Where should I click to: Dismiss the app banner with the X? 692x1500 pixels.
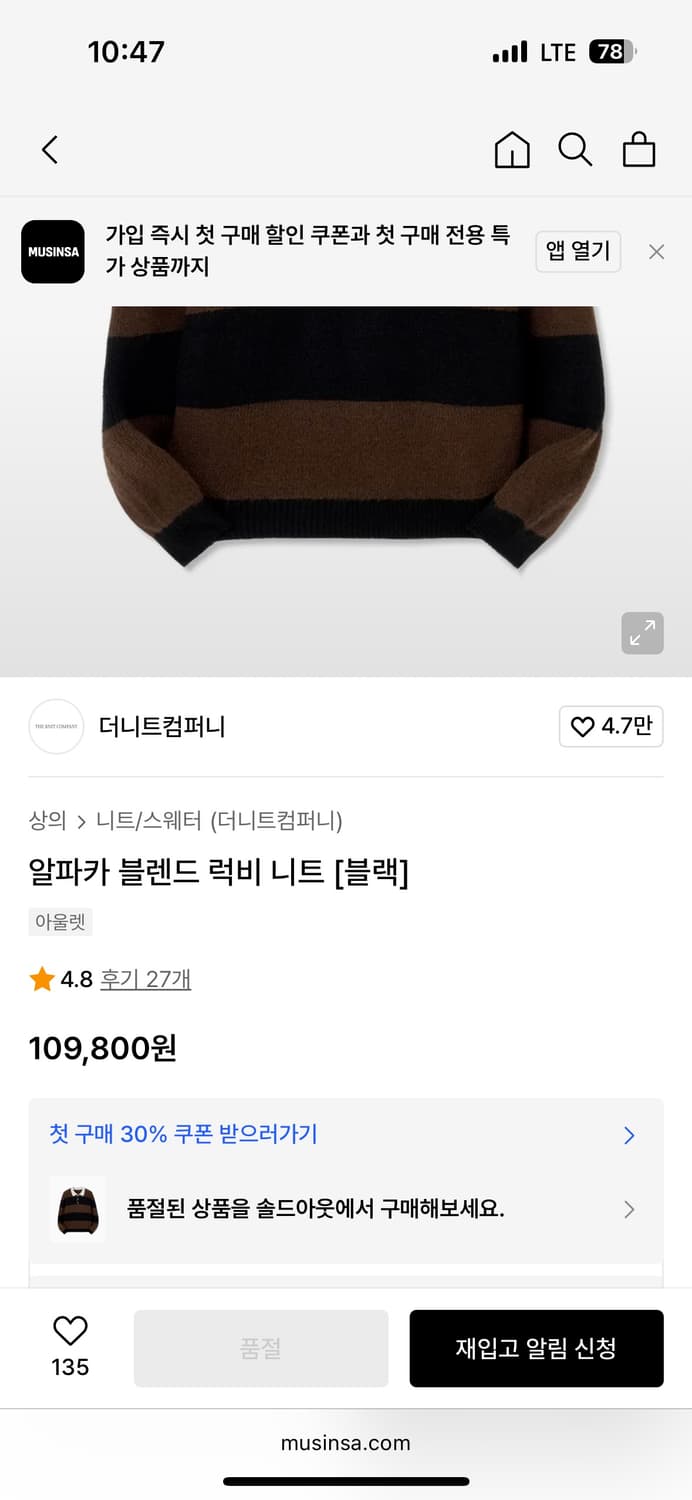[x=656, y=252]
